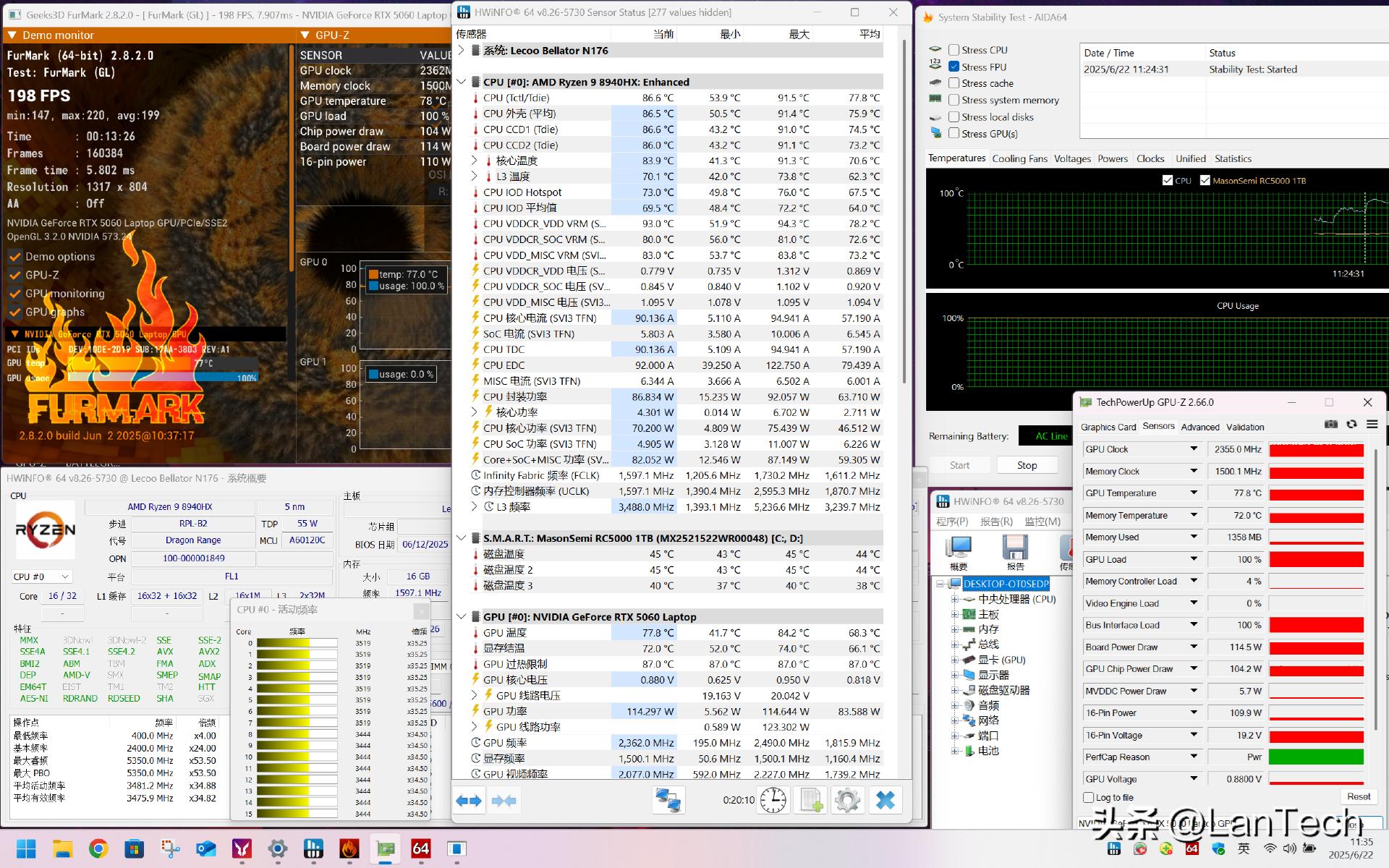Switch to AIDA64 taskbar icon

[x=421, y=848]
